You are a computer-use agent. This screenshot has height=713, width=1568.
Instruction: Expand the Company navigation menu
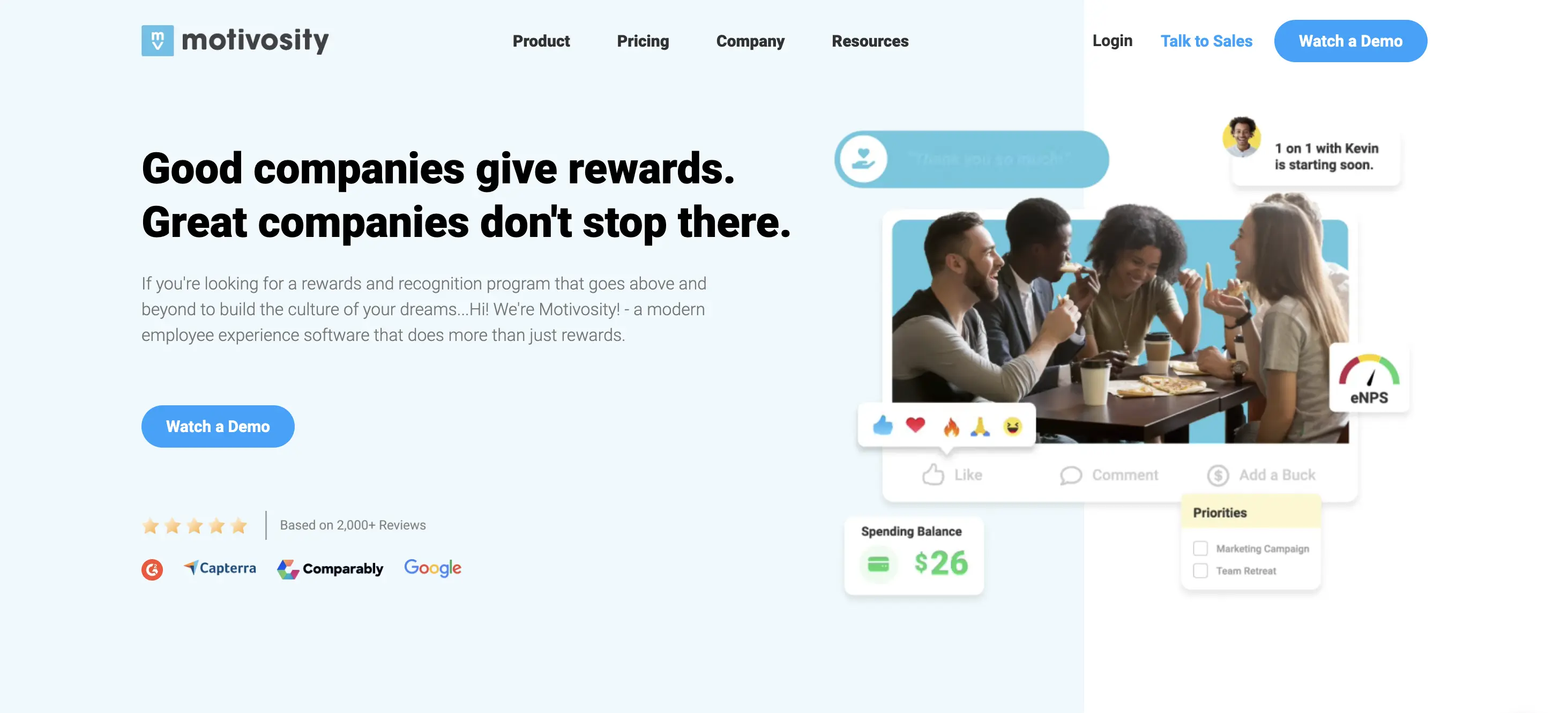[750, 40]
